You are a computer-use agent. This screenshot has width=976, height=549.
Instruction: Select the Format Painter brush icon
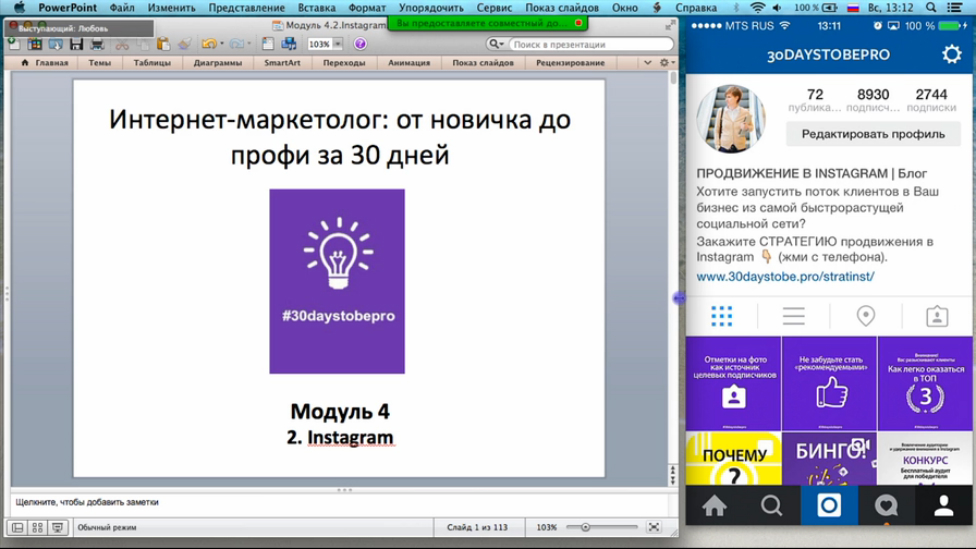tap(184, 44)
